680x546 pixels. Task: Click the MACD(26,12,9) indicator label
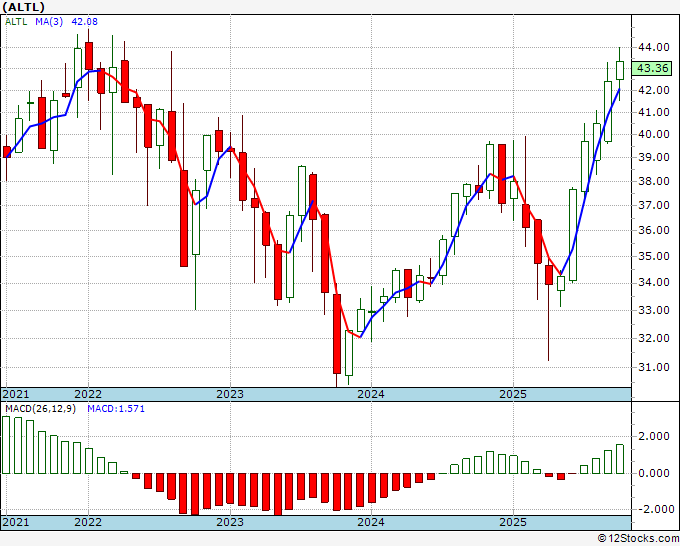click(40, 409)
